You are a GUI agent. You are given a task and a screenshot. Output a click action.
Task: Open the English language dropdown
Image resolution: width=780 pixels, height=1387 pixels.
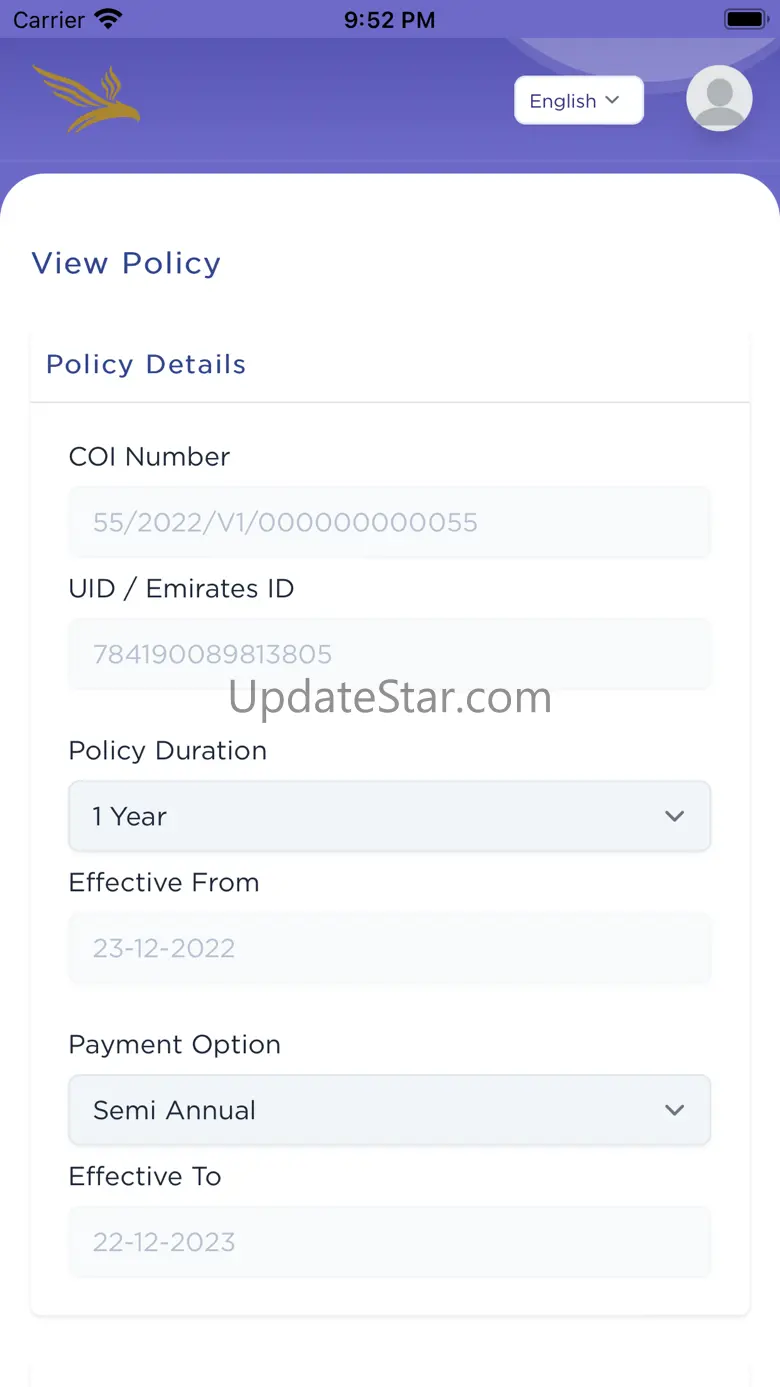578,101
